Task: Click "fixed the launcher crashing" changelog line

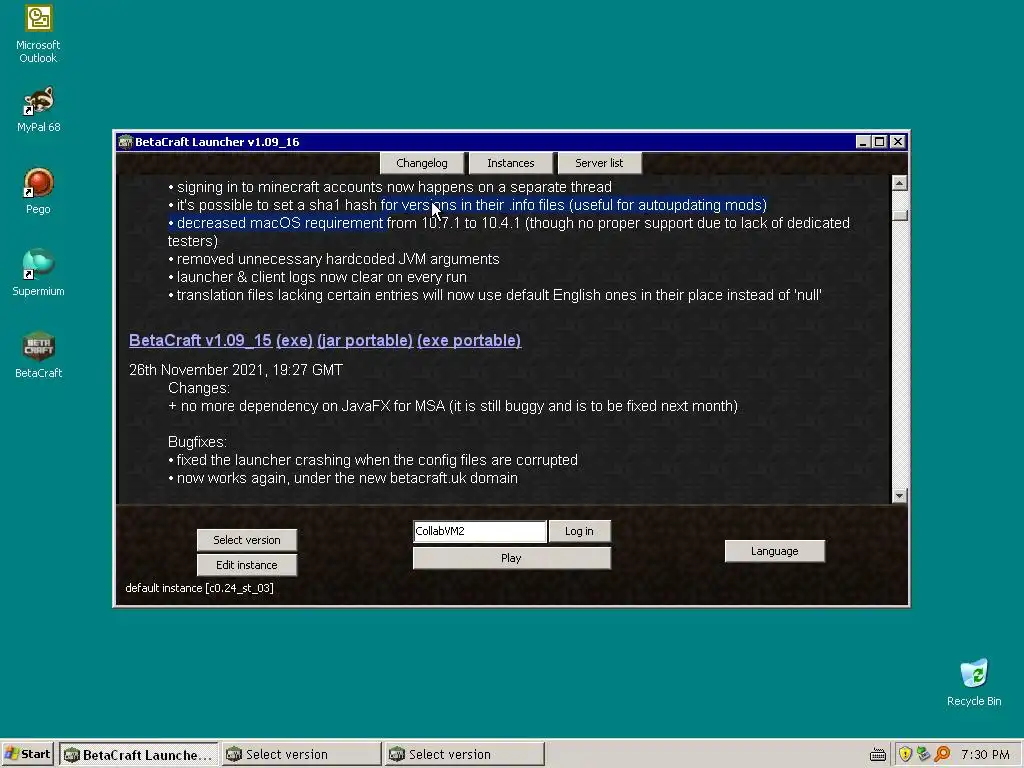Action: coord(373,460)
